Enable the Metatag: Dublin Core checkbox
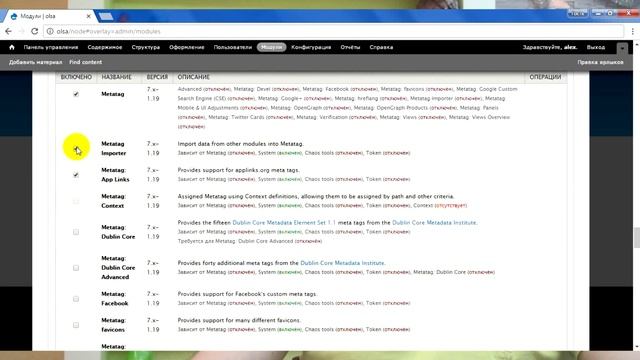The width and height of the screenshot is (640, 360). [x=76, y=232]
